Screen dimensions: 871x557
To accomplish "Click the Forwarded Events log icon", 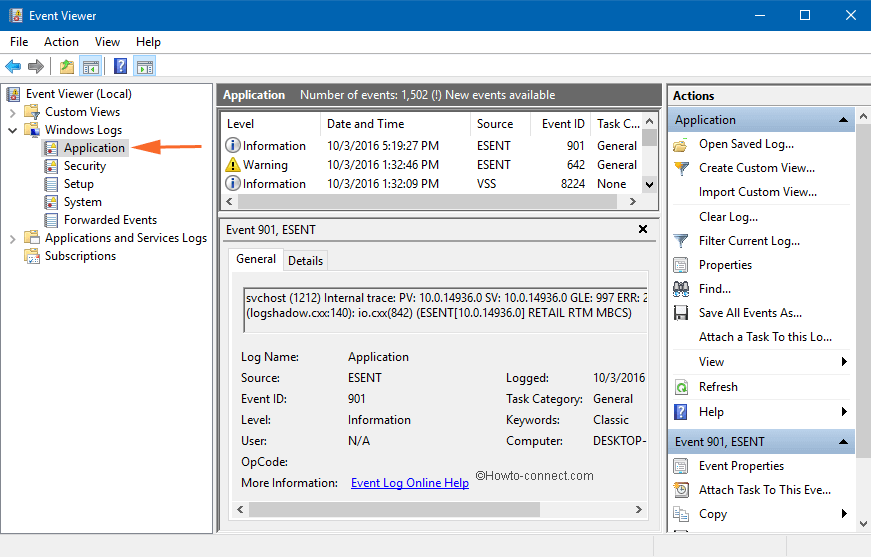I will tap(51, 220).
